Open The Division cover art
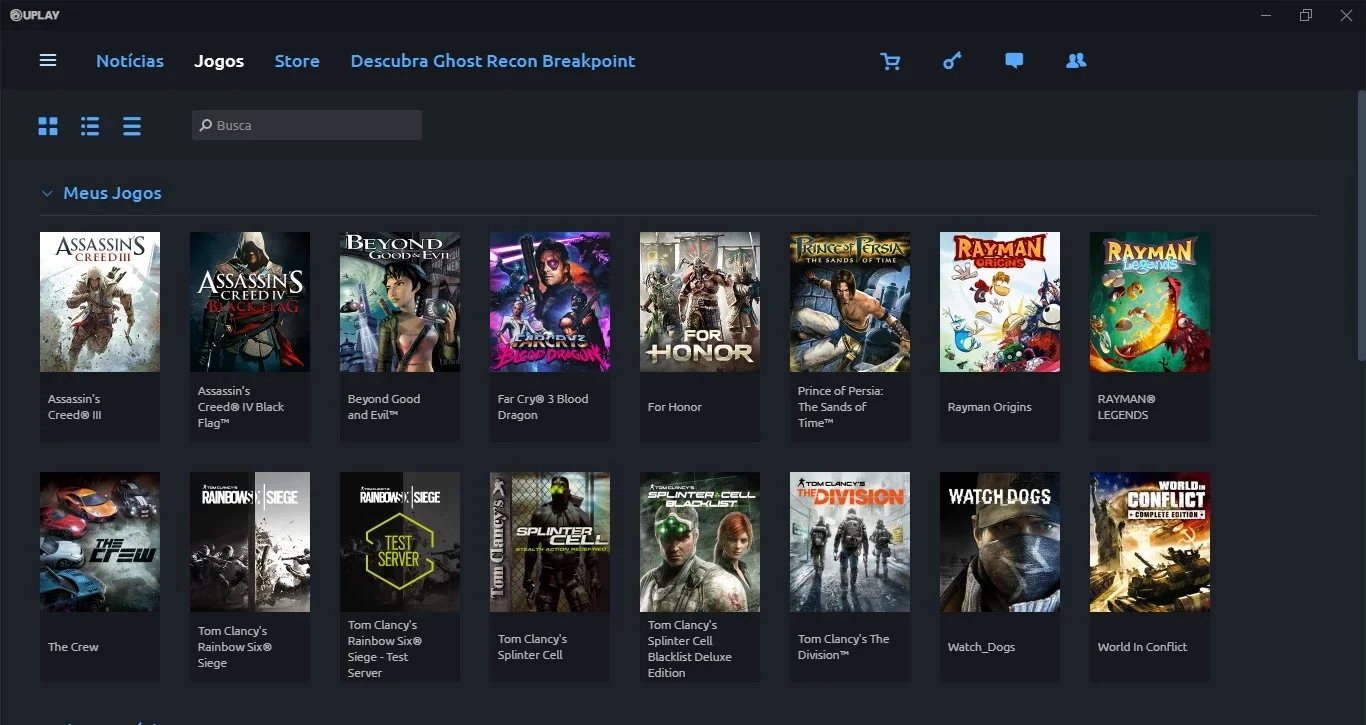 pos(850,542)
